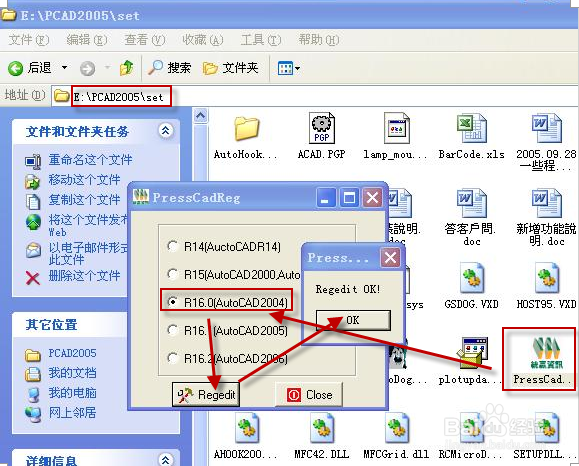Open the 工具(T) menu

coord(261,40)
